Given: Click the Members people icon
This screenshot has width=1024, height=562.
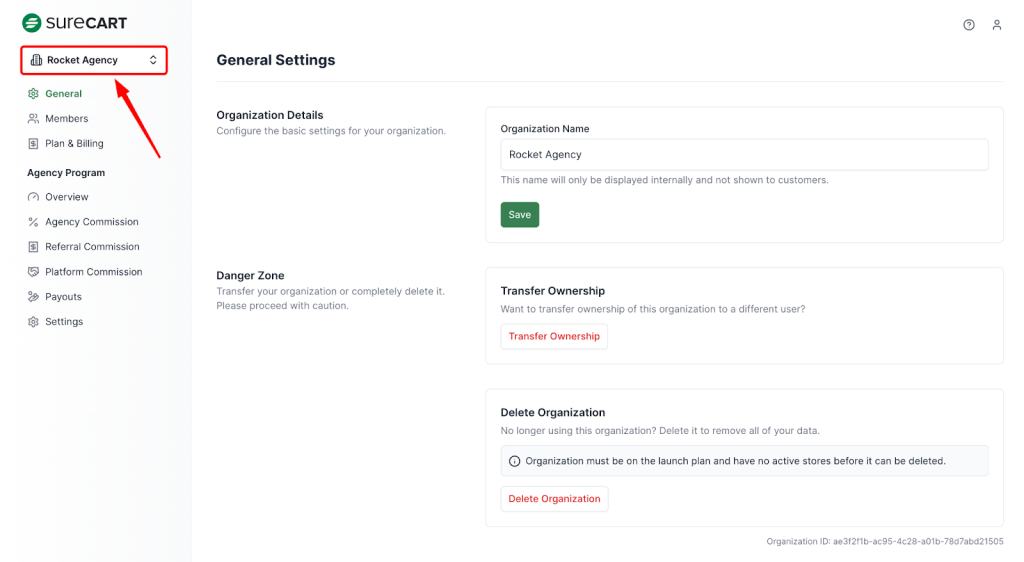Looking at the screenshot, I should [34, 119].
